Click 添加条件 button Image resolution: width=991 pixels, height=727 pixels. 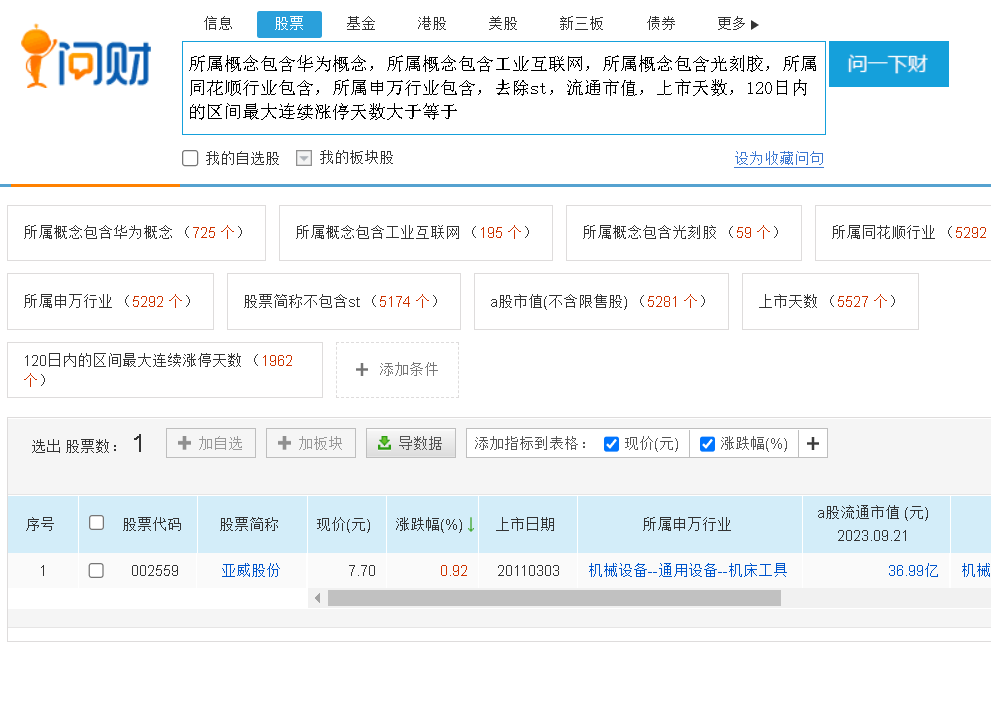(398, 370)
